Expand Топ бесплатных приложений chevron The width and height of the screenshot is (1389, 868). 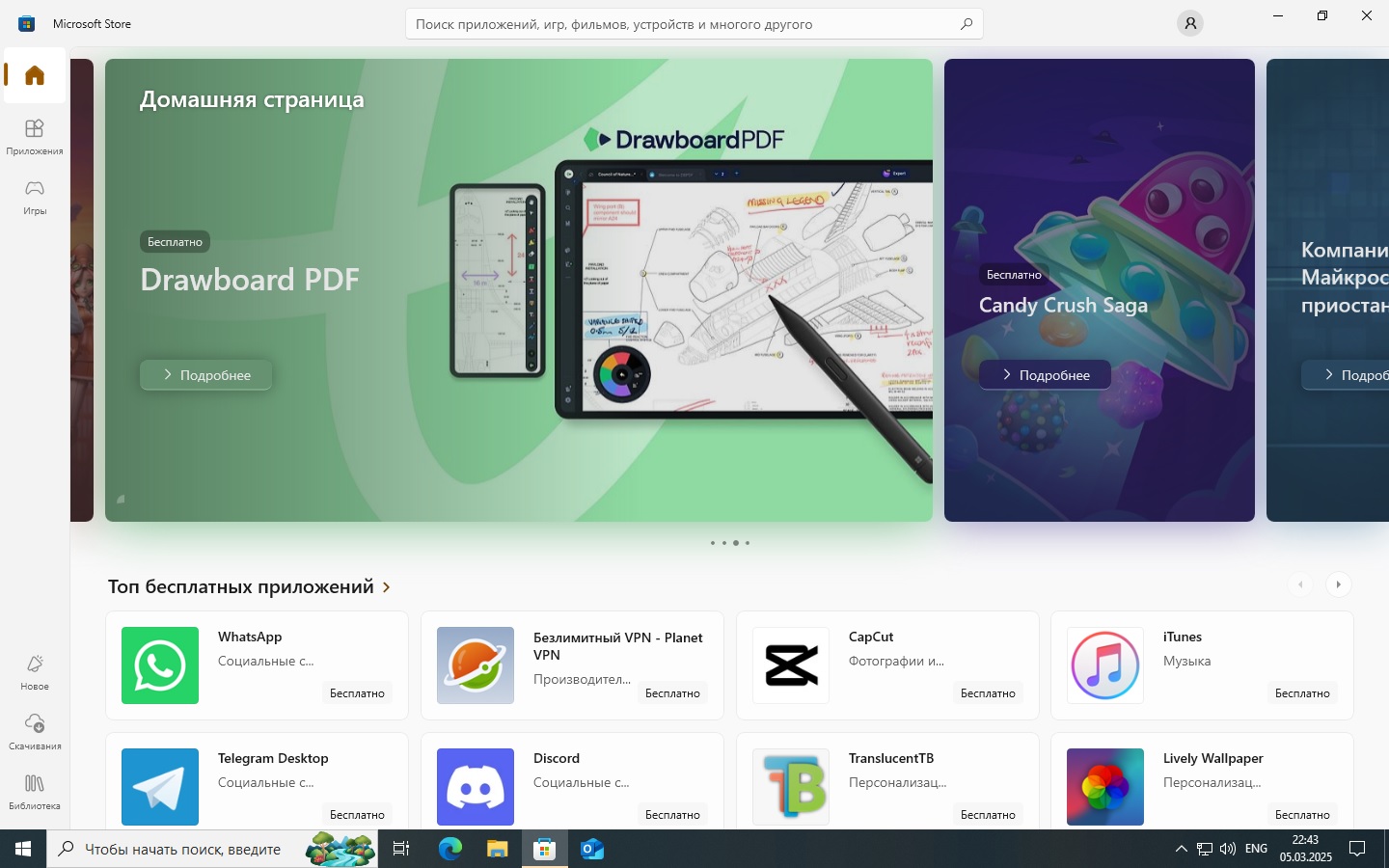(x=387, y=587)
